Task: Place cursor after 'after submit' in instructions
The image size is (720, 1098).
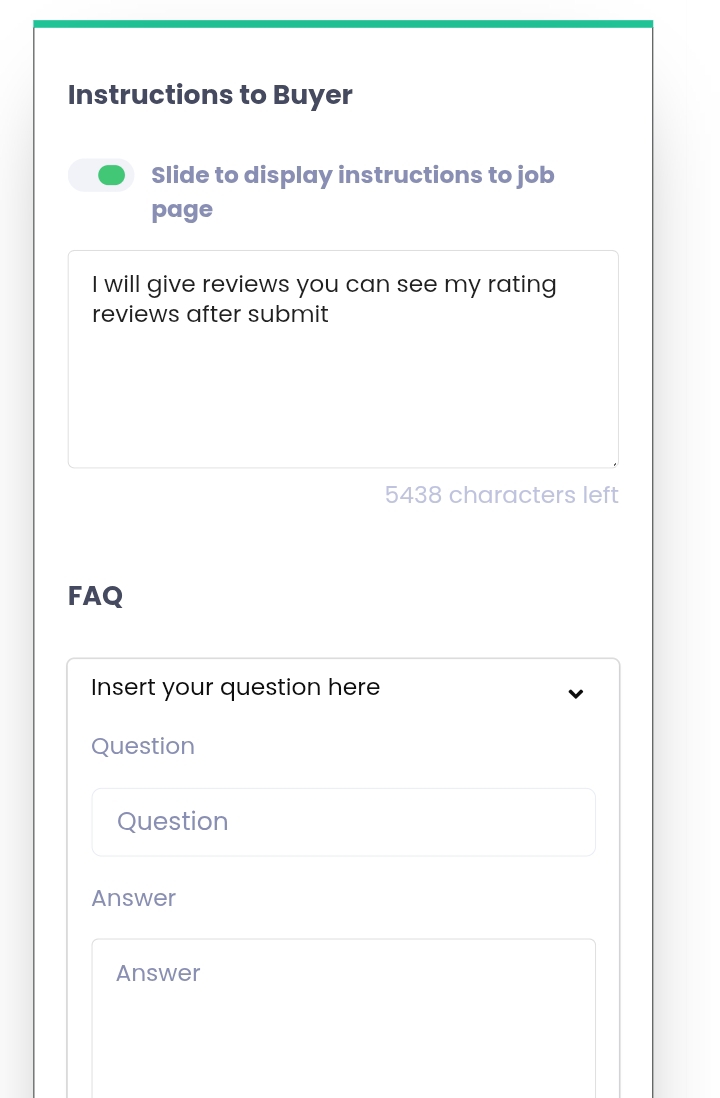Action: tap(333, 313)
